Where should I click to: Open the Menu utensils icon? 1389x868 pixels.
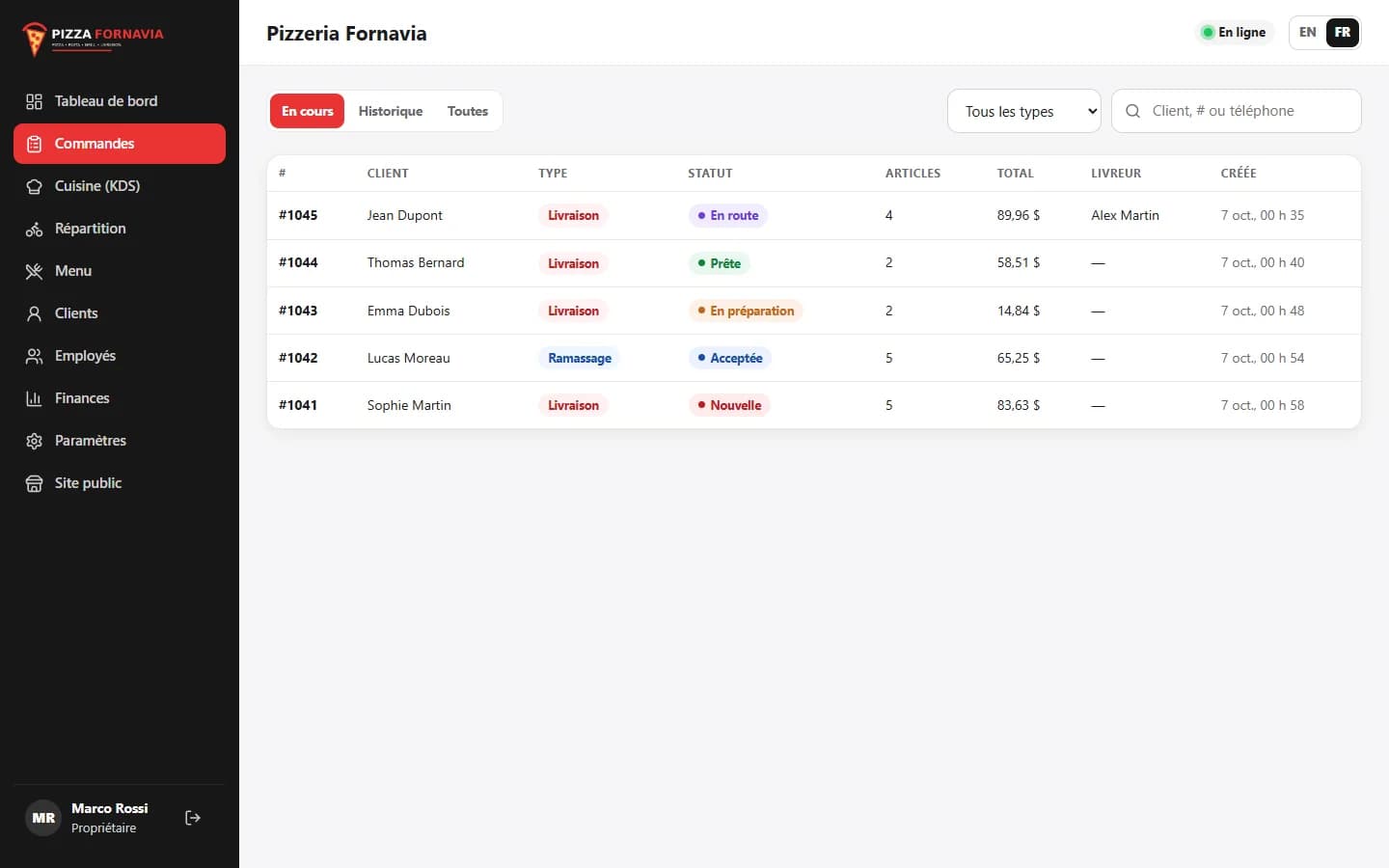[34, 271]
